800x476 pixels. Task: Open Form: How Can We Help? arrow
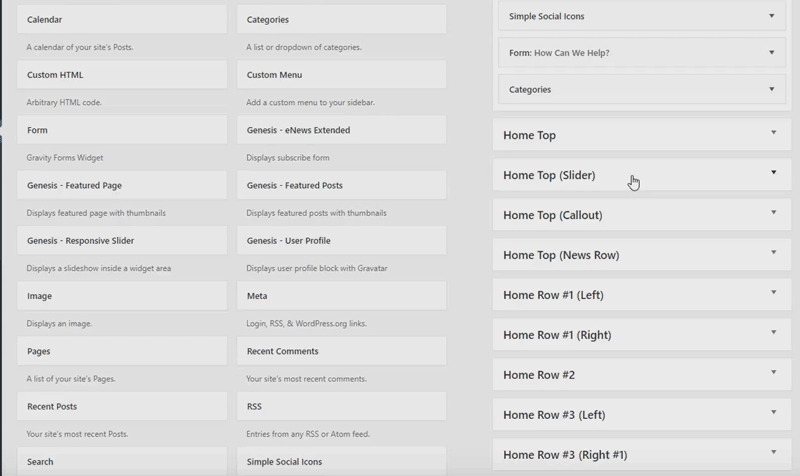[x=771, y=53]
